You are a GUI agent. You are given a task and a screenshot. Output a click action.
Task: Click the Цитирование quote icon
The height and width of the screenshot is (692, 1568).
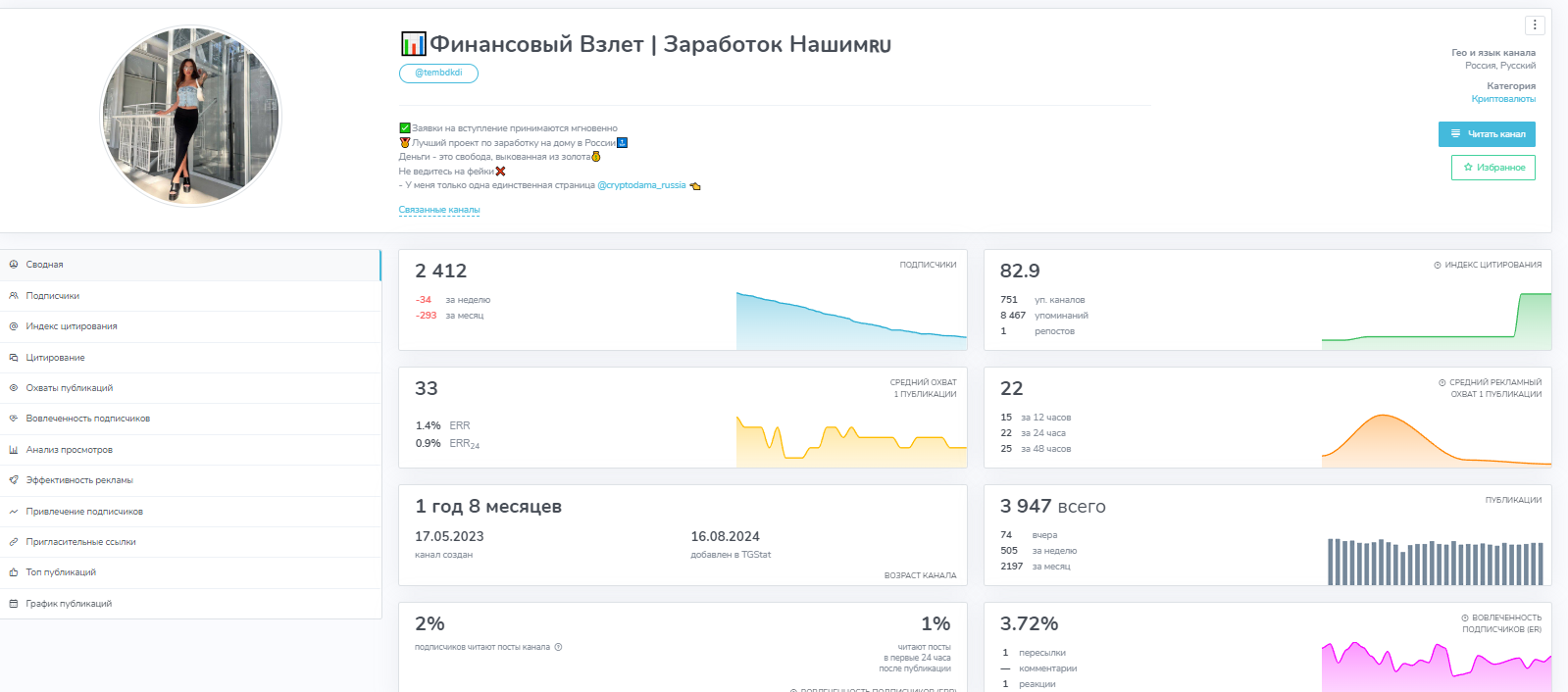(14, 358)
